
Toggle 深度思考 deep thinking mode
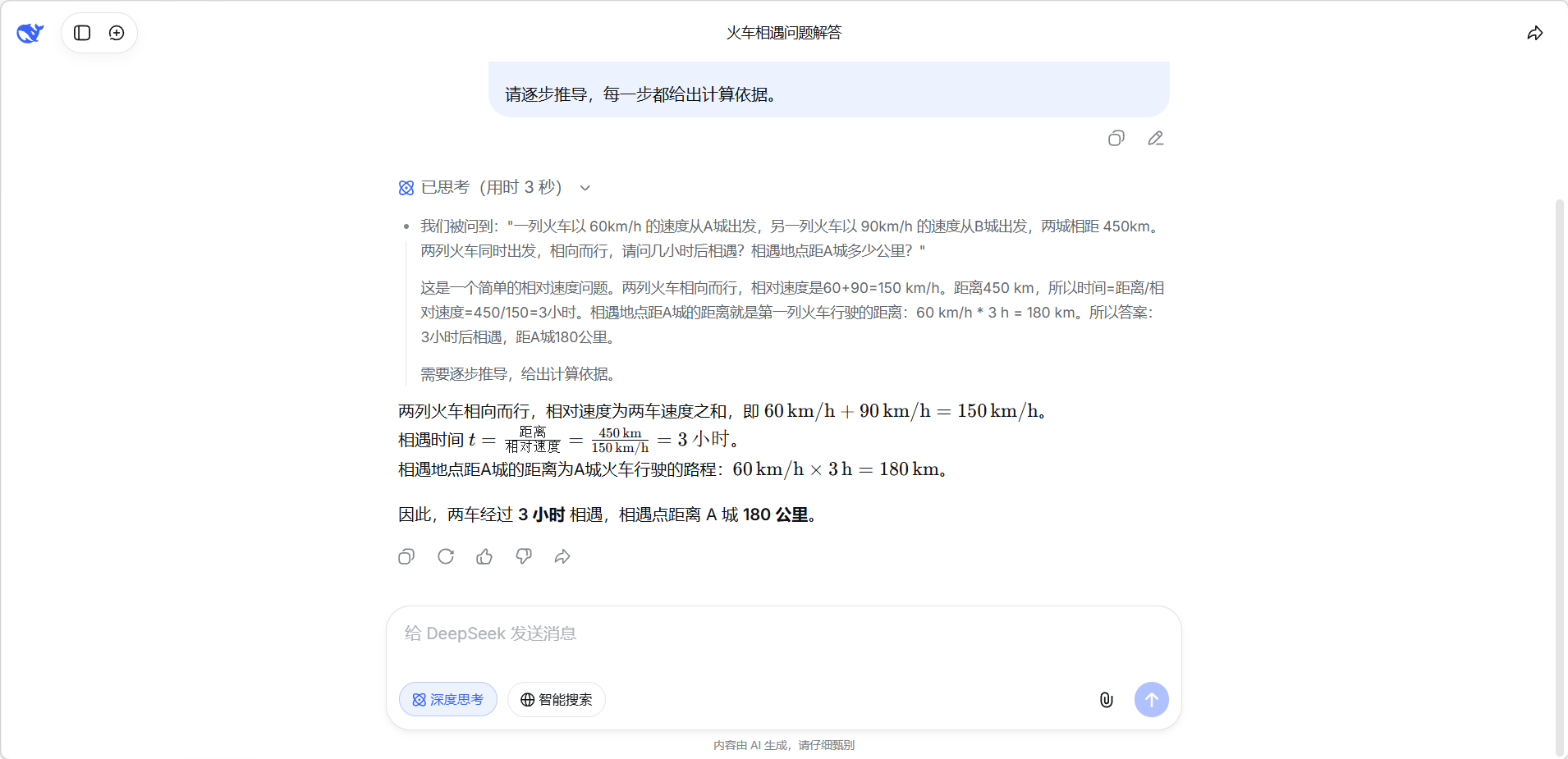pyautogui.click(x=448, y=699)
